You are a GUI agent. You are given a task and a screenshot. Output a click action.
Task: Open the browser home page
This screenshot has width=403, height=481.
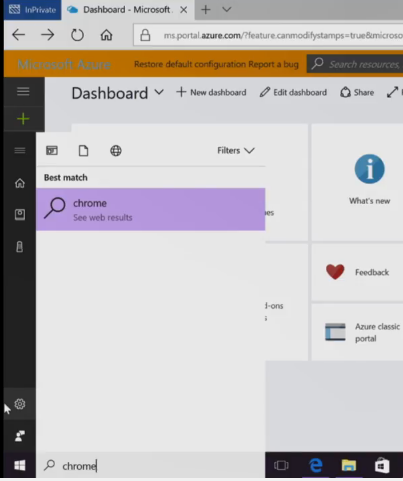tap(106, 35)
